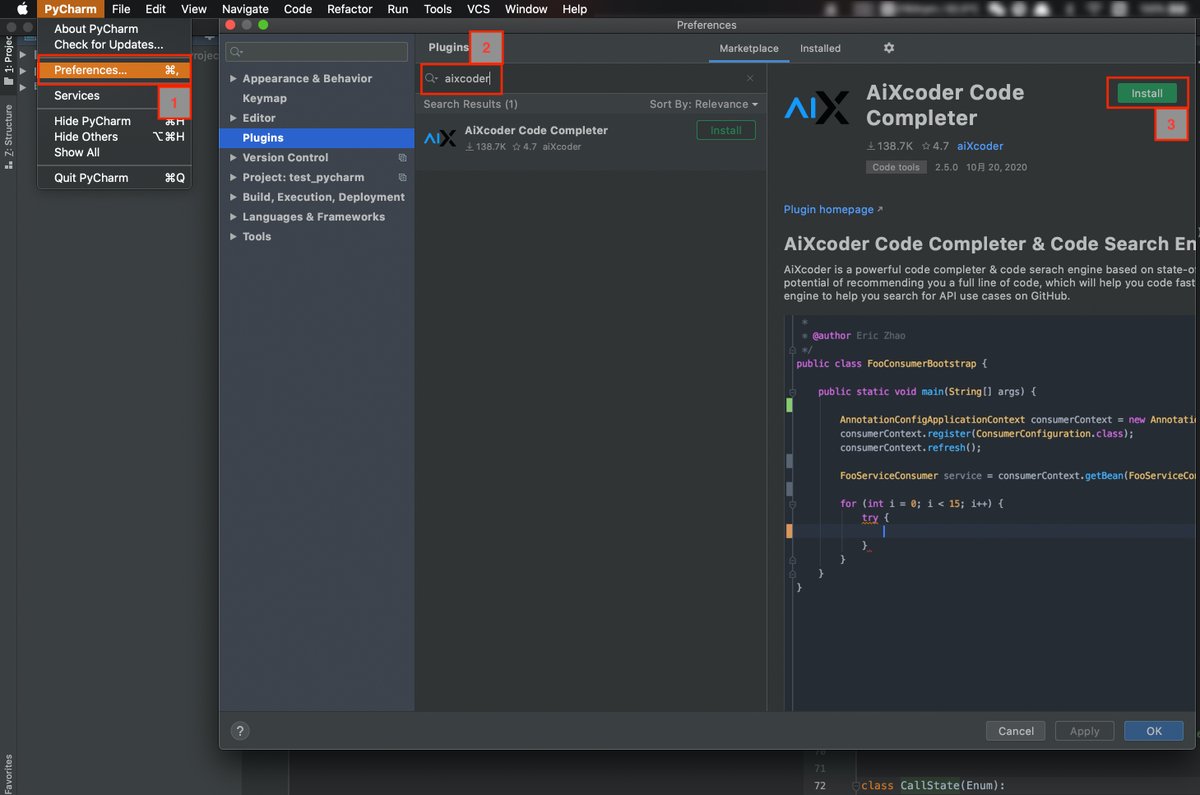
Task: Switch to the Installed tab
Action: [x=820, y=48]
